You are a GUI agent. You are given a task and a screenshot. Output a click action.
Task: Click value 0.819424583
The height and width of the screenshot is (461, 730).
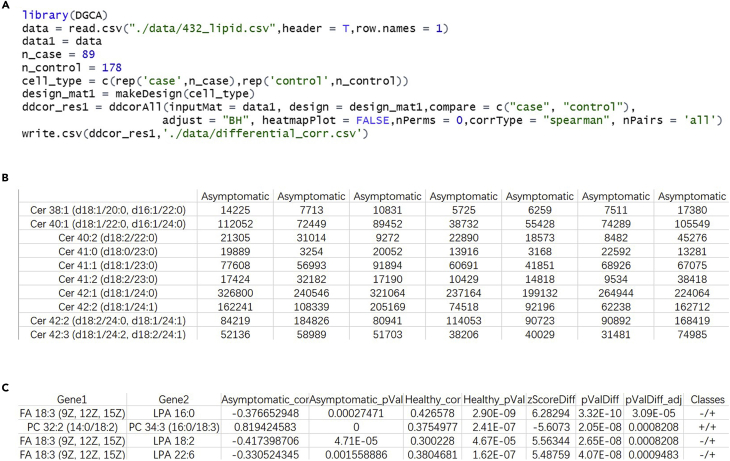[267, 427]
